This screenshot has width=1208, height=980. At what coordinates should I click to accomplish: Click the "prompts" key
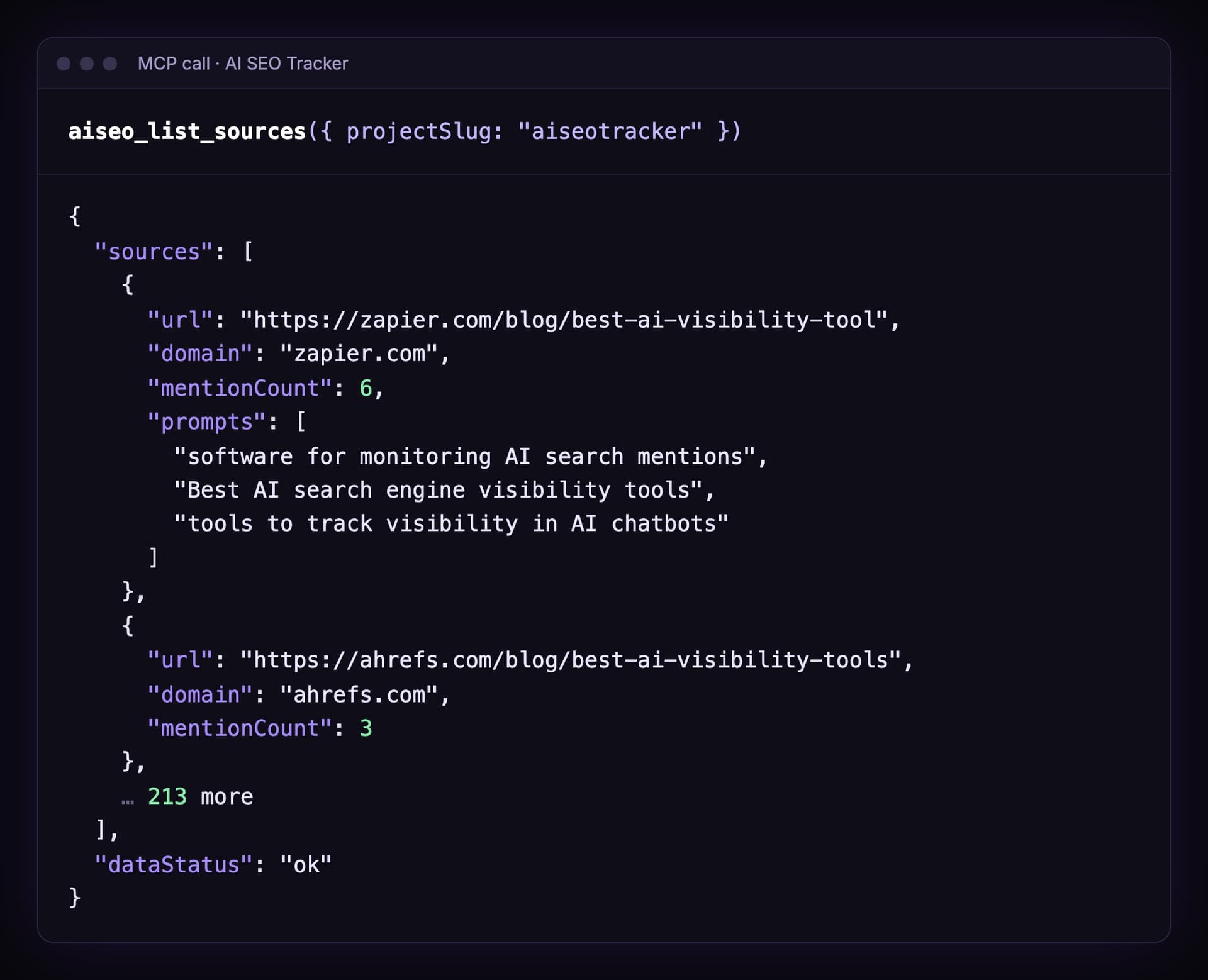[207, 422]
